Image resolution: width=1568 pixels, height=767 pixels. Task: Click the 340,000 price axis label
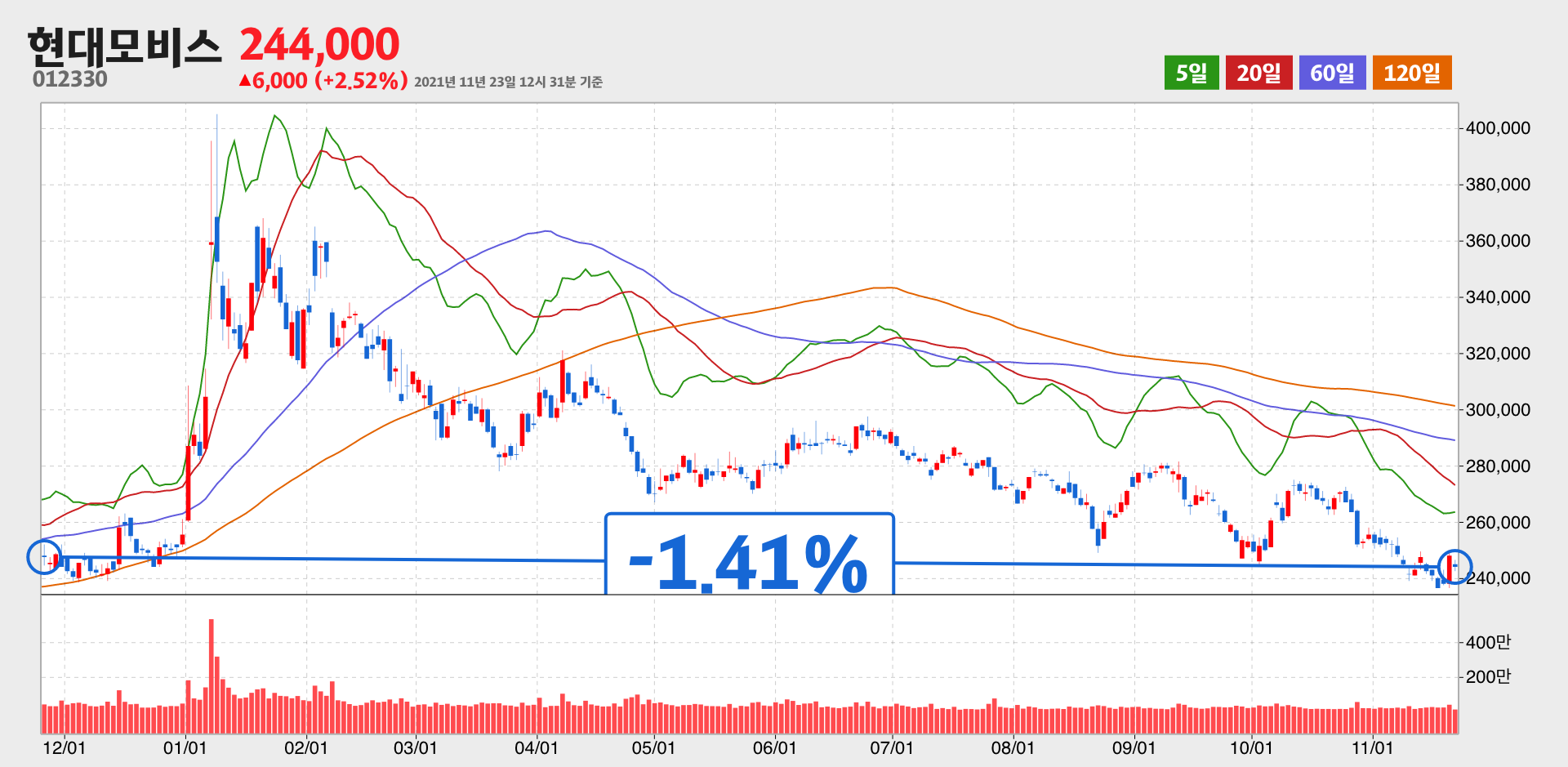[1498, 297]
